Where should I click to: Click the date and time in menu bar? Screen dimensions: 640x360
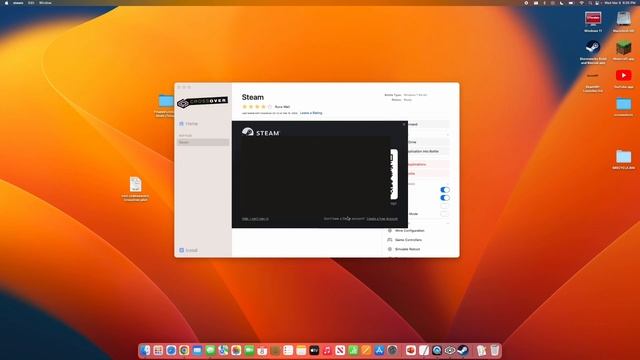619,3
